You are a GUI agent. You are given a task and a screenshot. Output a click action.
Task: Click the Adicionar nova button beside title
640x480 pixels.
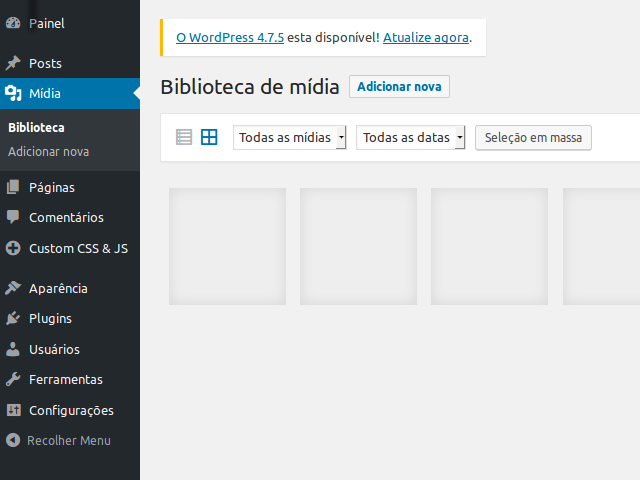point(399,87)
